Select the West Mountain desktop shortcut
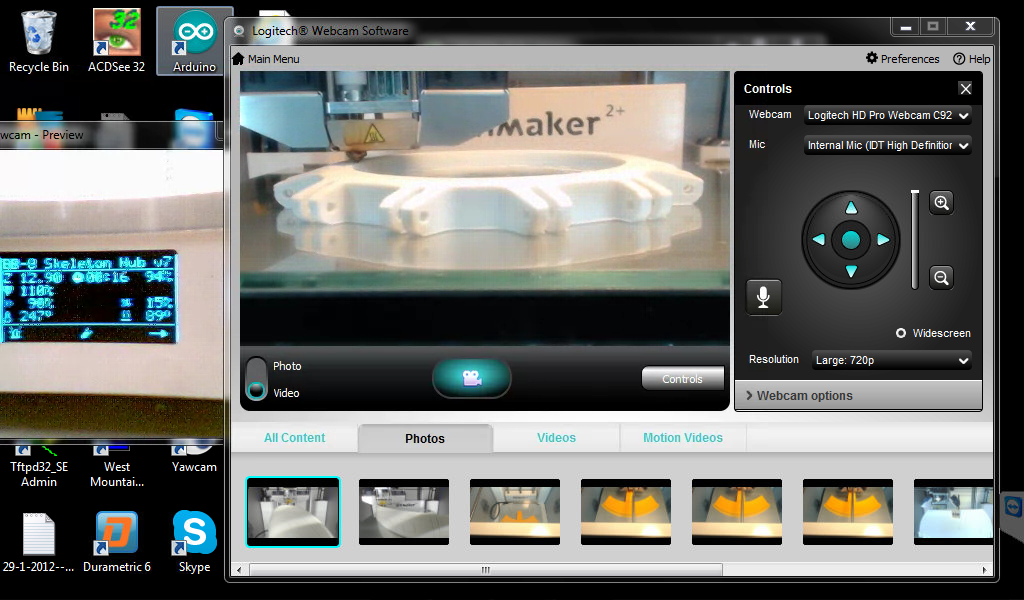The width and height of the screenshot is (1024, 600). [116, 467]
